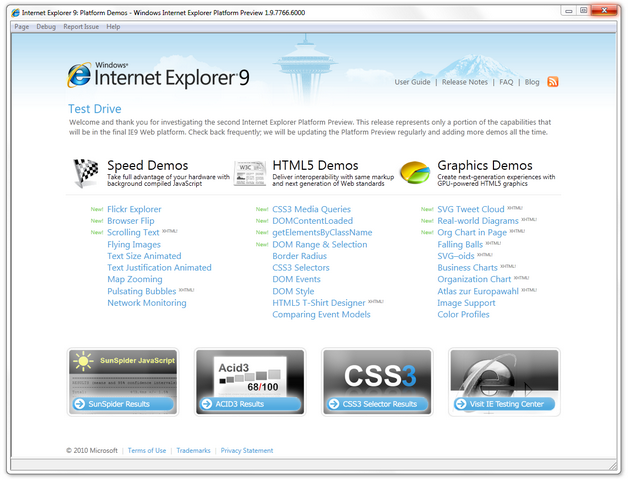
Task: Open the CSS3 Media Queries demo
Action: [x=311, y=209]
